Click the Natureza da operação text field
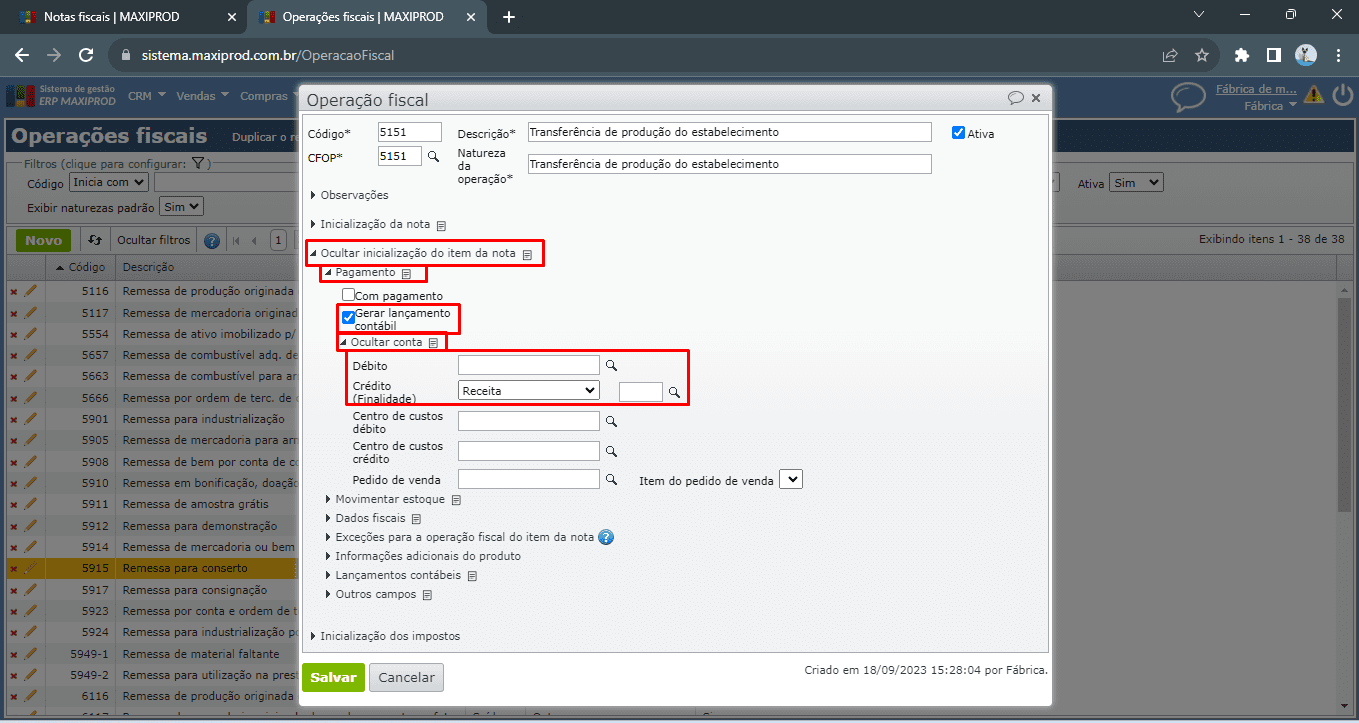The width and height of the screenshot is (1359, 723). [x=729, y=164]
